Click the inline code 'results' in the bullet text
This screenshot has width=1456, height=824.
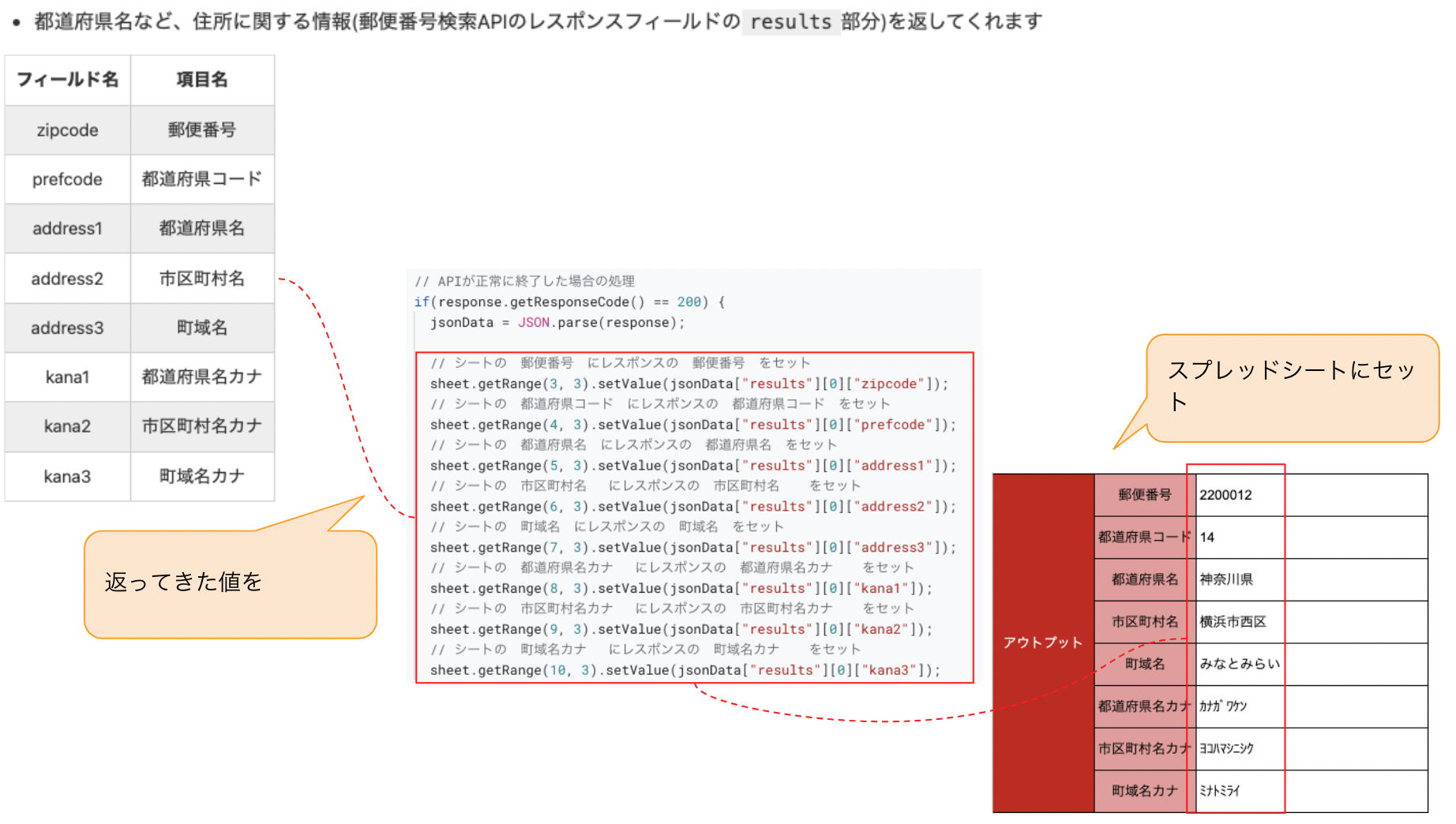tap(790, 21)
